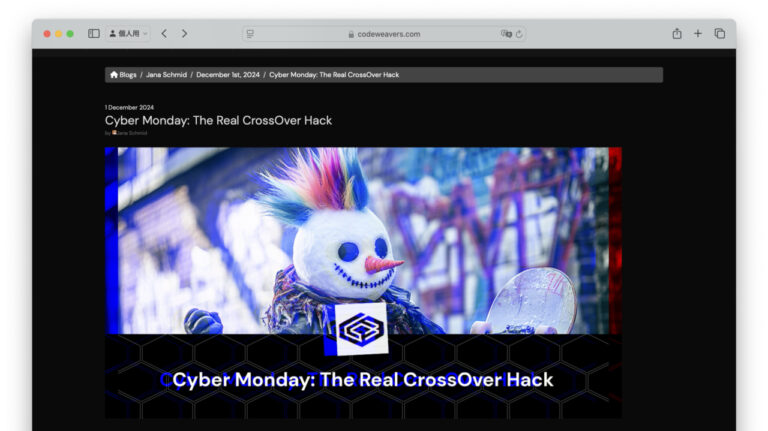Viewport: 768px width, 431px height.
Task: Toggle the Safari sidebar
Action: point(94,33)
